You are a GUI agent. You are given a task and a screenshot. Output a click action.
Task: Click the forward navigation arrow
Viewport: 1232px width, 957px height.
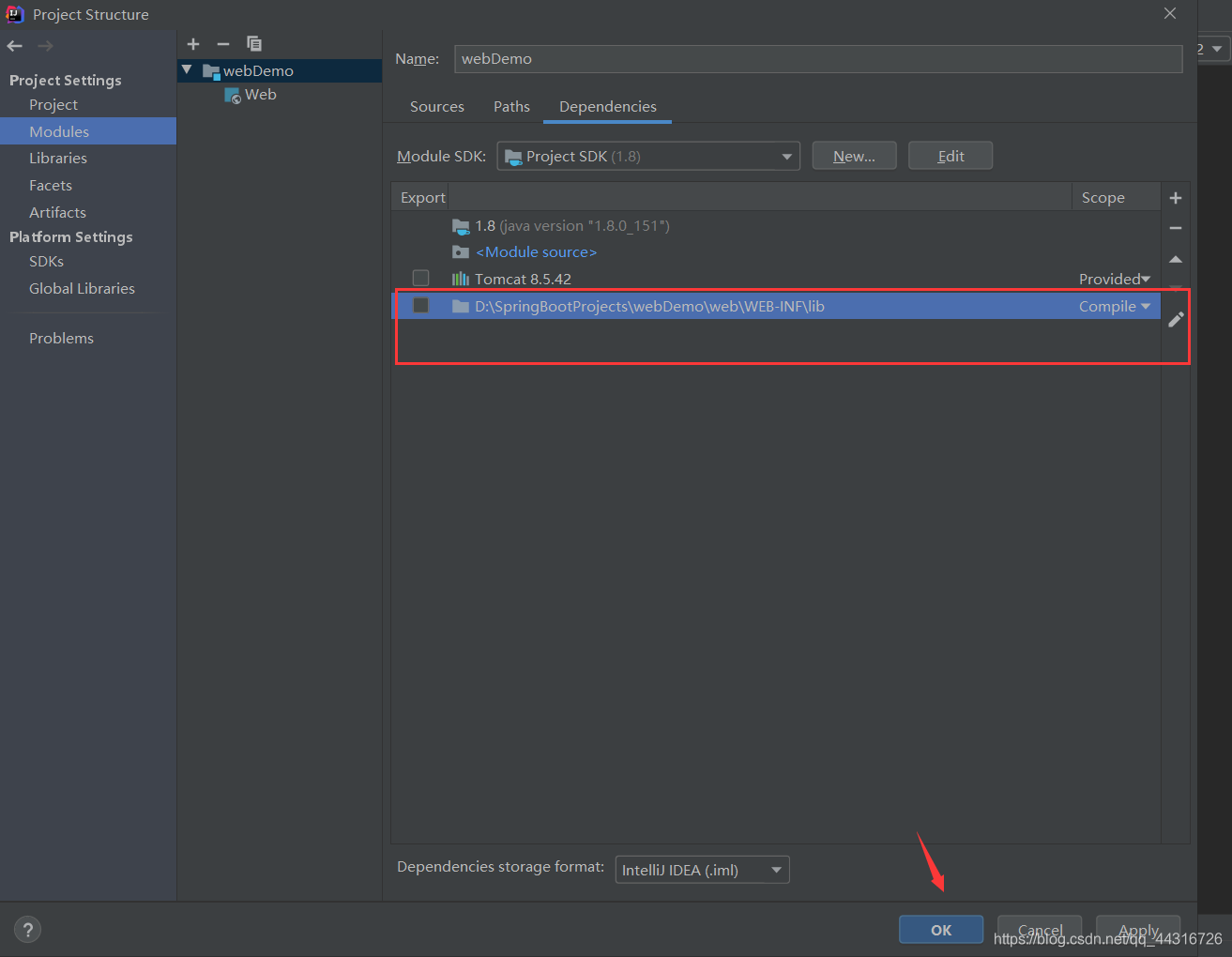click(x=45, y=46)
